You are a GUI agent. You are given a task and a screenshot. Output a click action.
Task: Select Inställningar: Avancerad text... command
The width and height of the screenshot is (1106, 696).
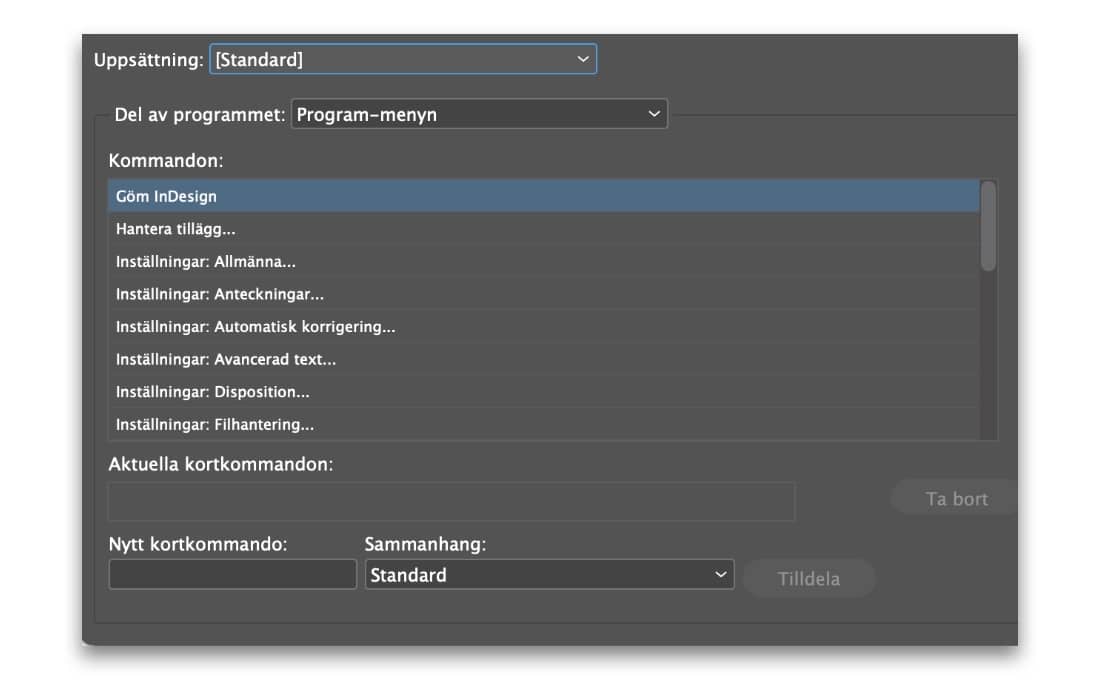click(543, 360)
